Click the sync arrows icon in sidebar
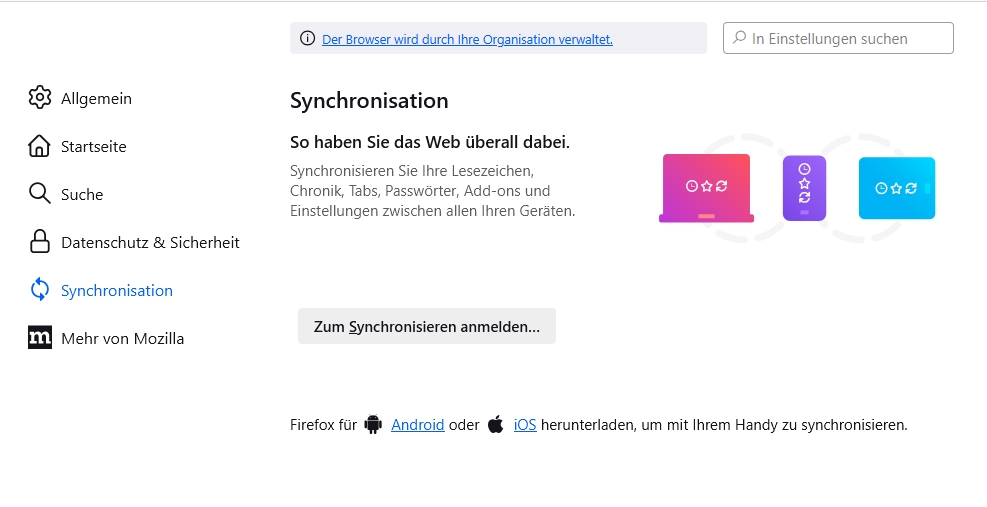 (x=39, y=290)
